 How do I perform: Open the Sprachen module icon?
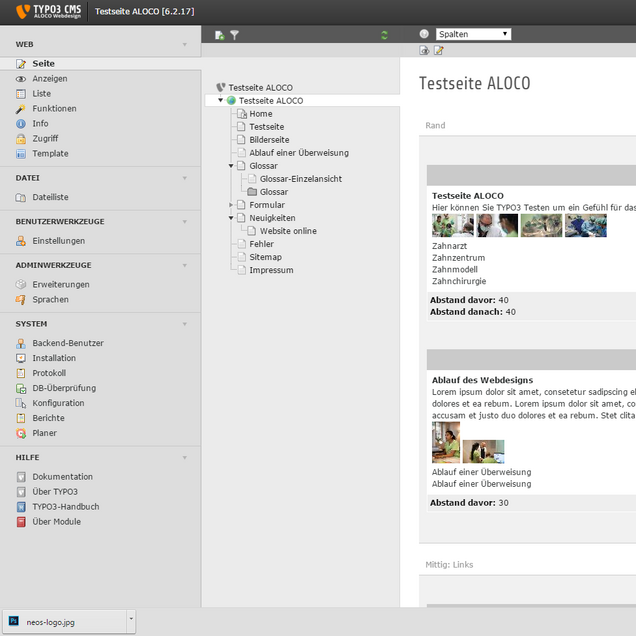pos(21,299)
